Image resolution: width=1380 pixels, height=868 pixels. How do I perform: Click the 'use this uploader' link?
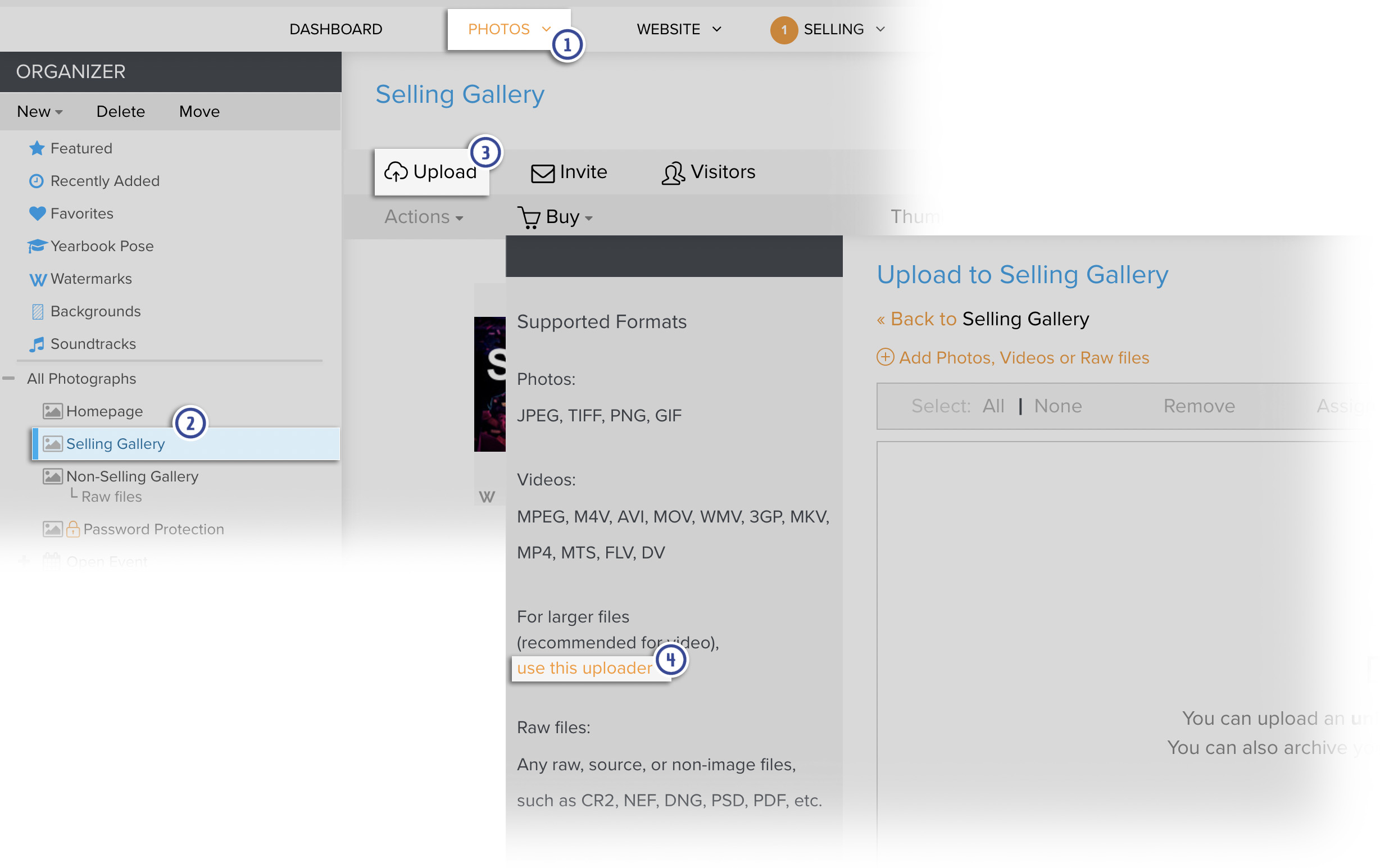click(x=584, y=668)
